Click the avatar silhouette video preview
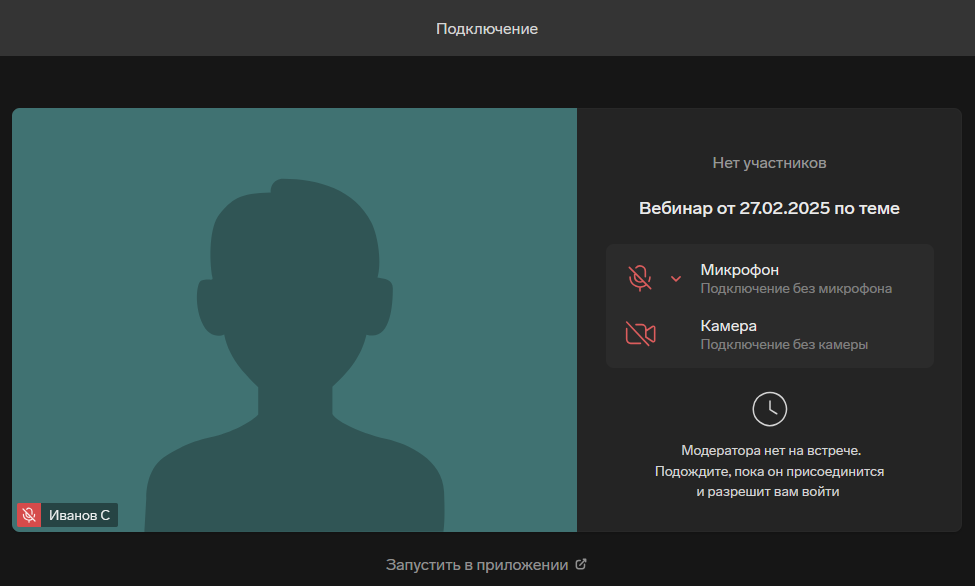This screenshot has width=975, height=586. tap(295, 320)
